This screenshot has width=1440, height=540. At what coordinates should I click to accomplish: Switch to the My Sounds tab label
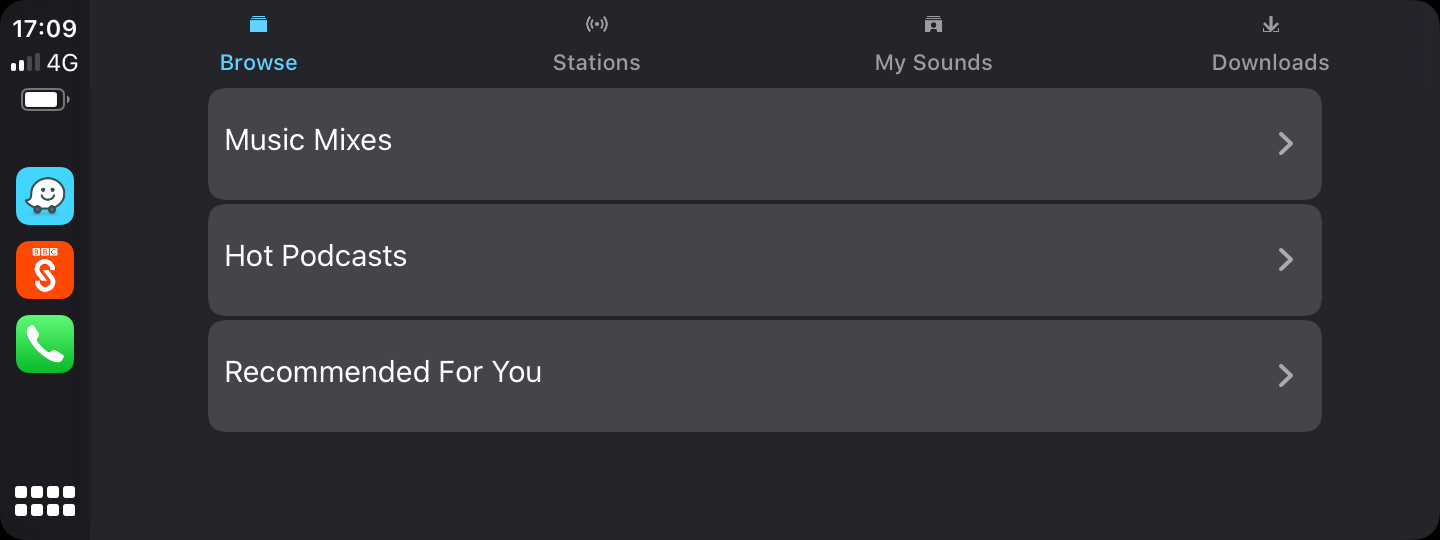click(x=934, y=63)
